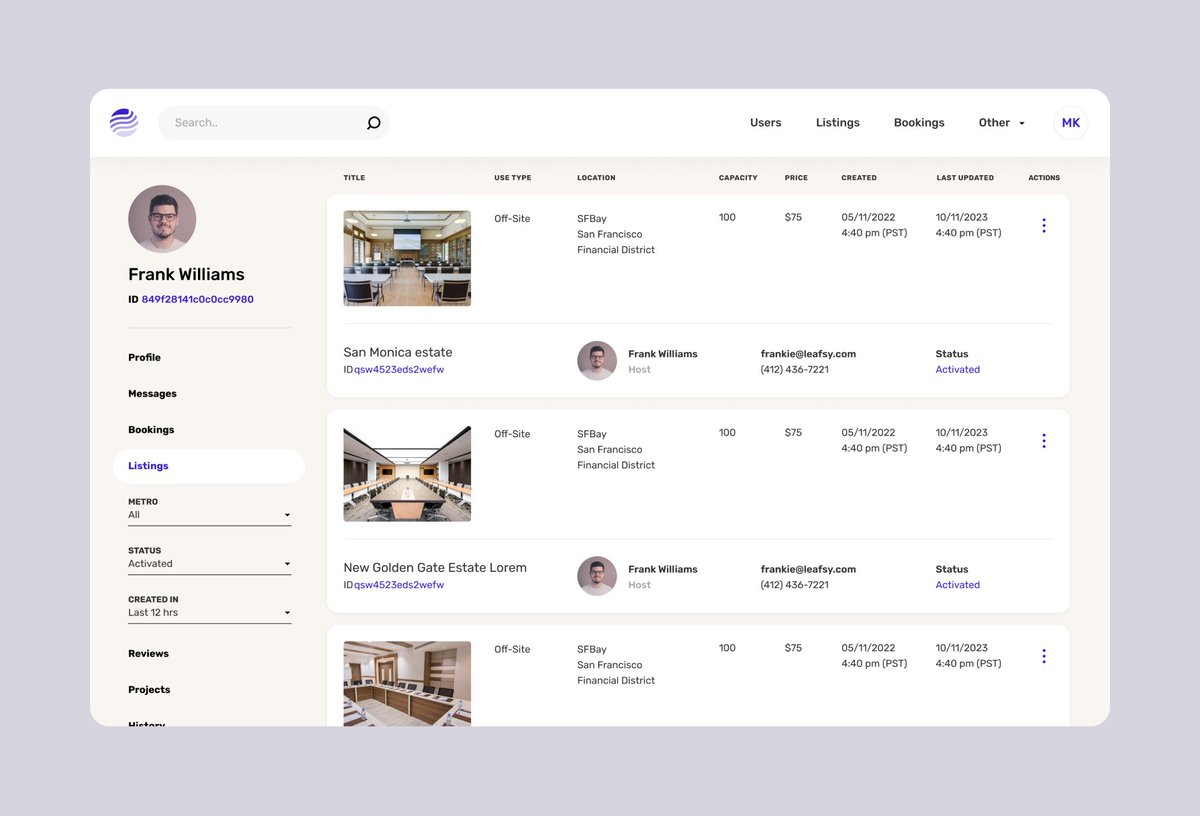1200x816 pixels.
Task: Select Listings in the sidebar
Action: (x=209, y=466)
